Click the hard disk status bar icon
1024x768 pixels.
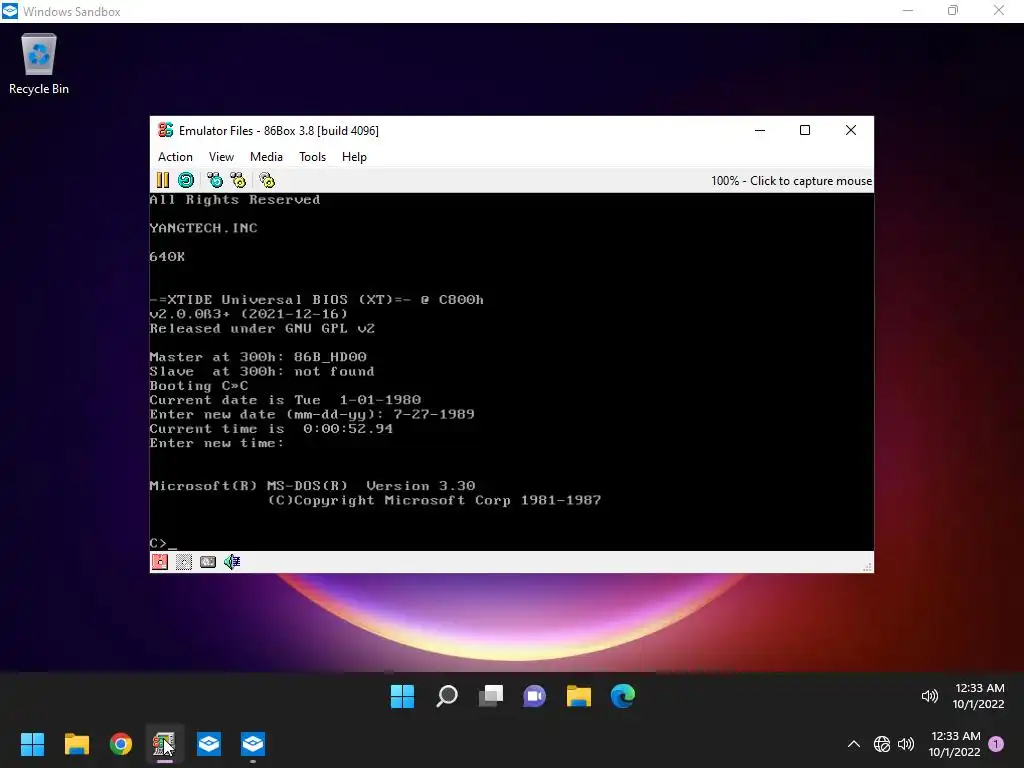tap(208, 562)
